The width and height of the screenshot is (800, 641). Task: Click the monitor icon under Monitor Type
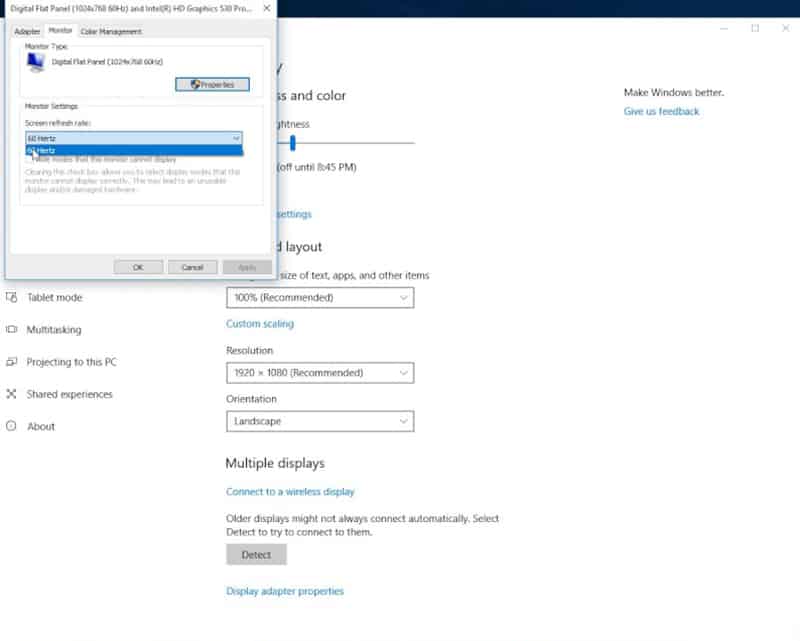pos(36,63)
